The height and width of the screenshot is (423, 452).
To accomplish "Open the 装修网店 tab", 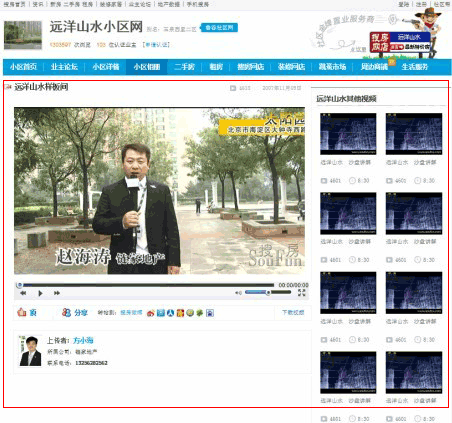I will point(292,67).
